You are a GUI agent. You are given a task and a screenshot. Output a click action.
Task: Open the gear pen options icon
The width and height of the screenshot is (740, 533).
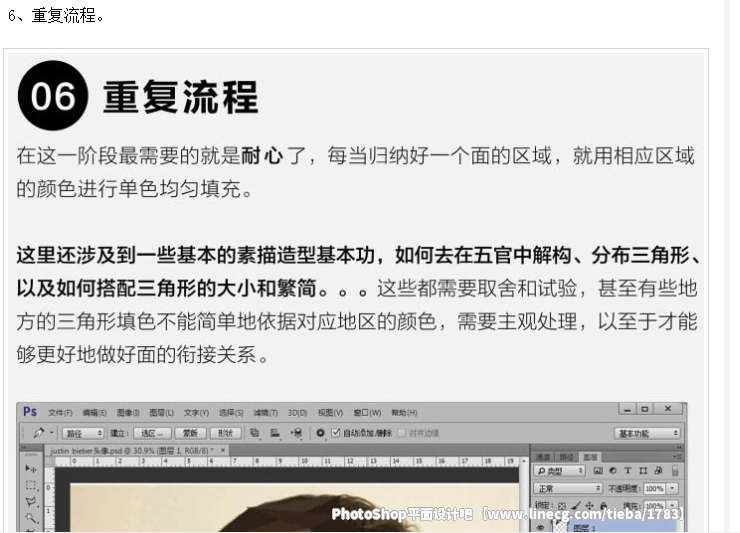[x=320, y=432]
